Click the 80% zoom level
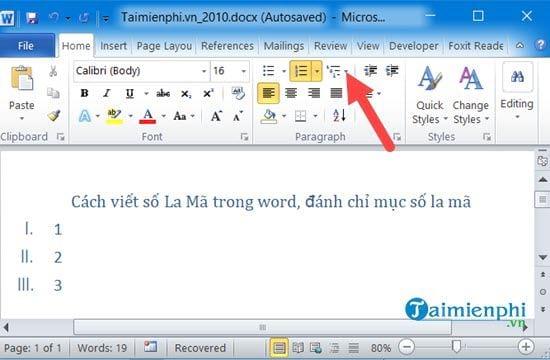The image size is (550, 360). 381,348
